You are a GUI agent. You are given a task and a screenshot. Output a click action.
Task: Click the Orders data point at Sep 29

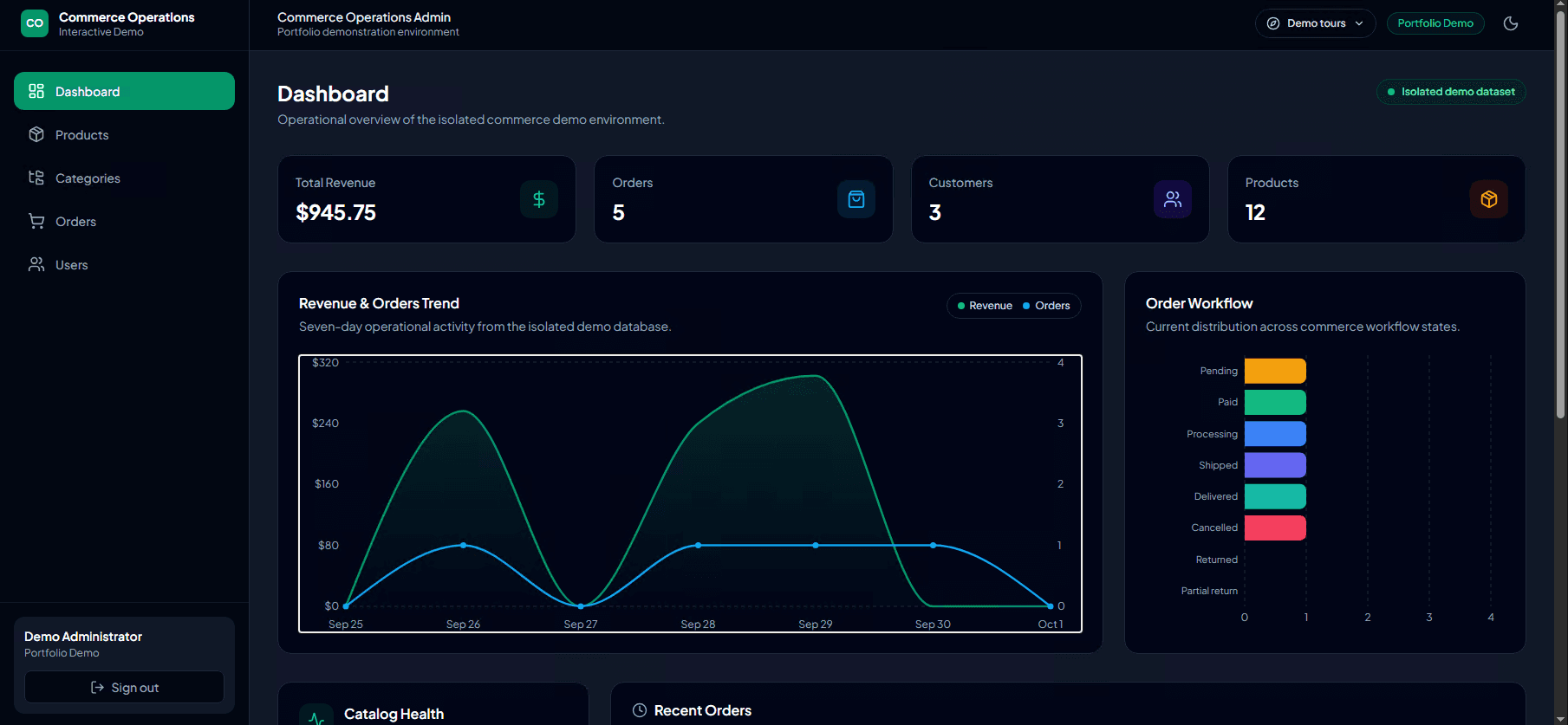click(x=816, y=545)
